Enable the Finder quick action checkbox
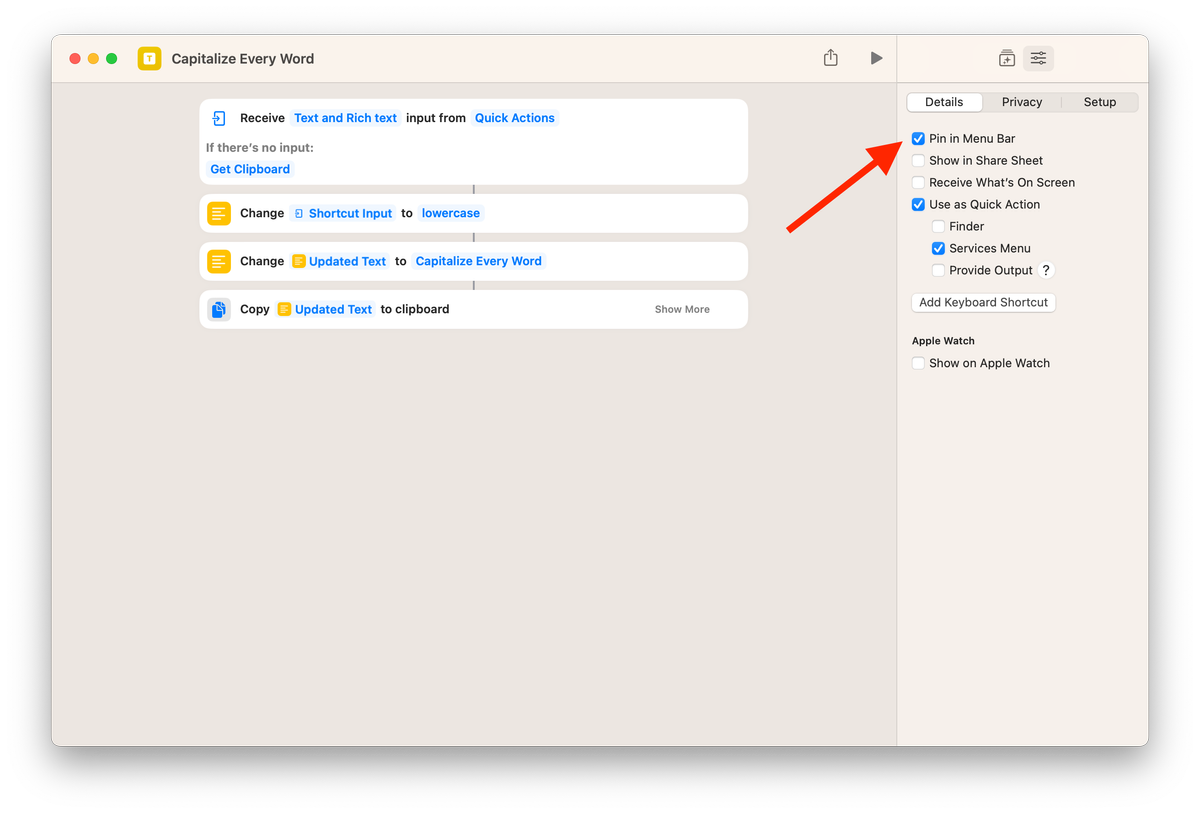The height and width of the screenshot is (814, 1200). click(x=938, y=226)
